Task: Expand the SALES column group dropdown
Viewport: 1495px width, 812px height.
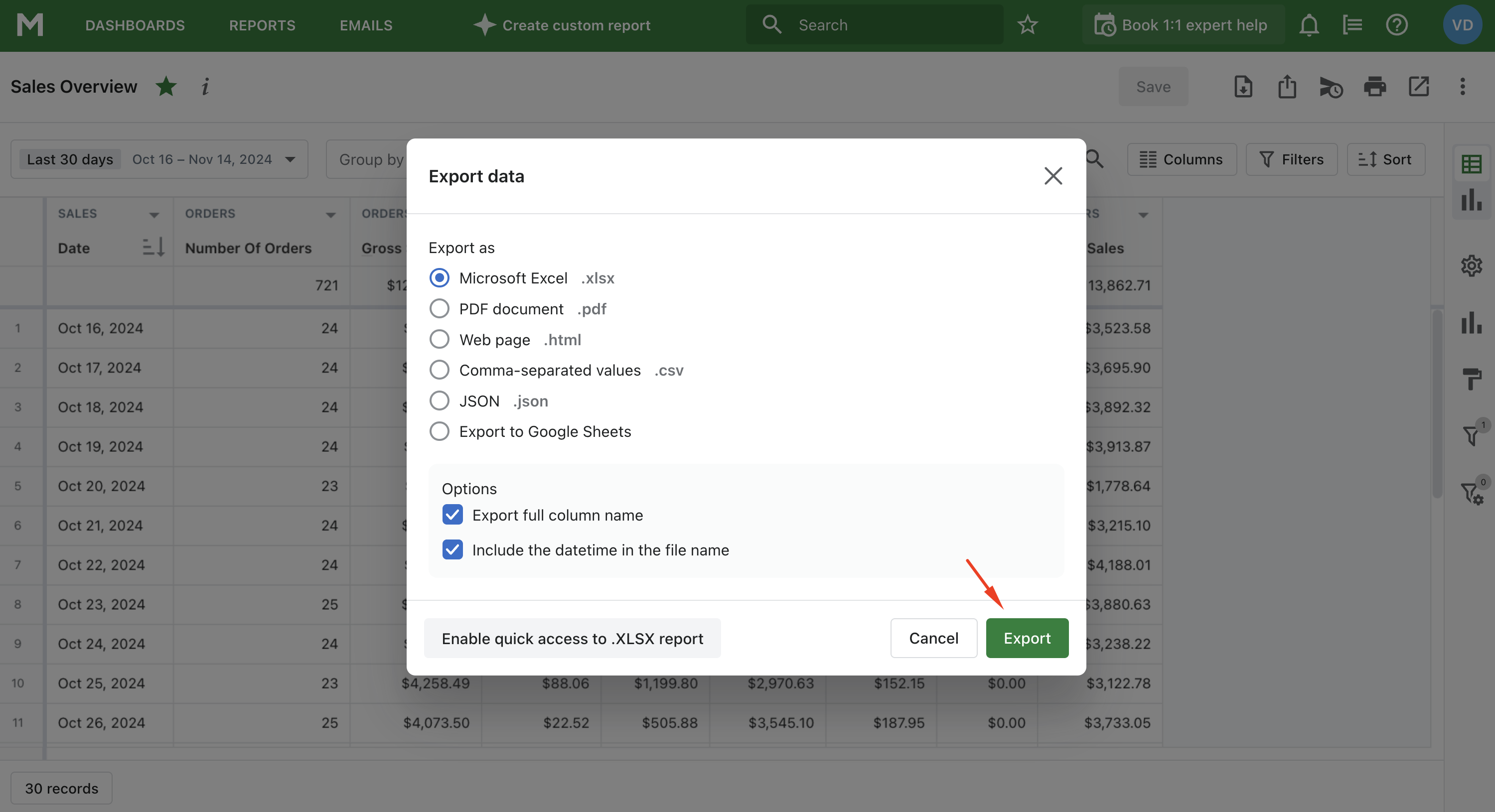Action: tap(154, 215)
